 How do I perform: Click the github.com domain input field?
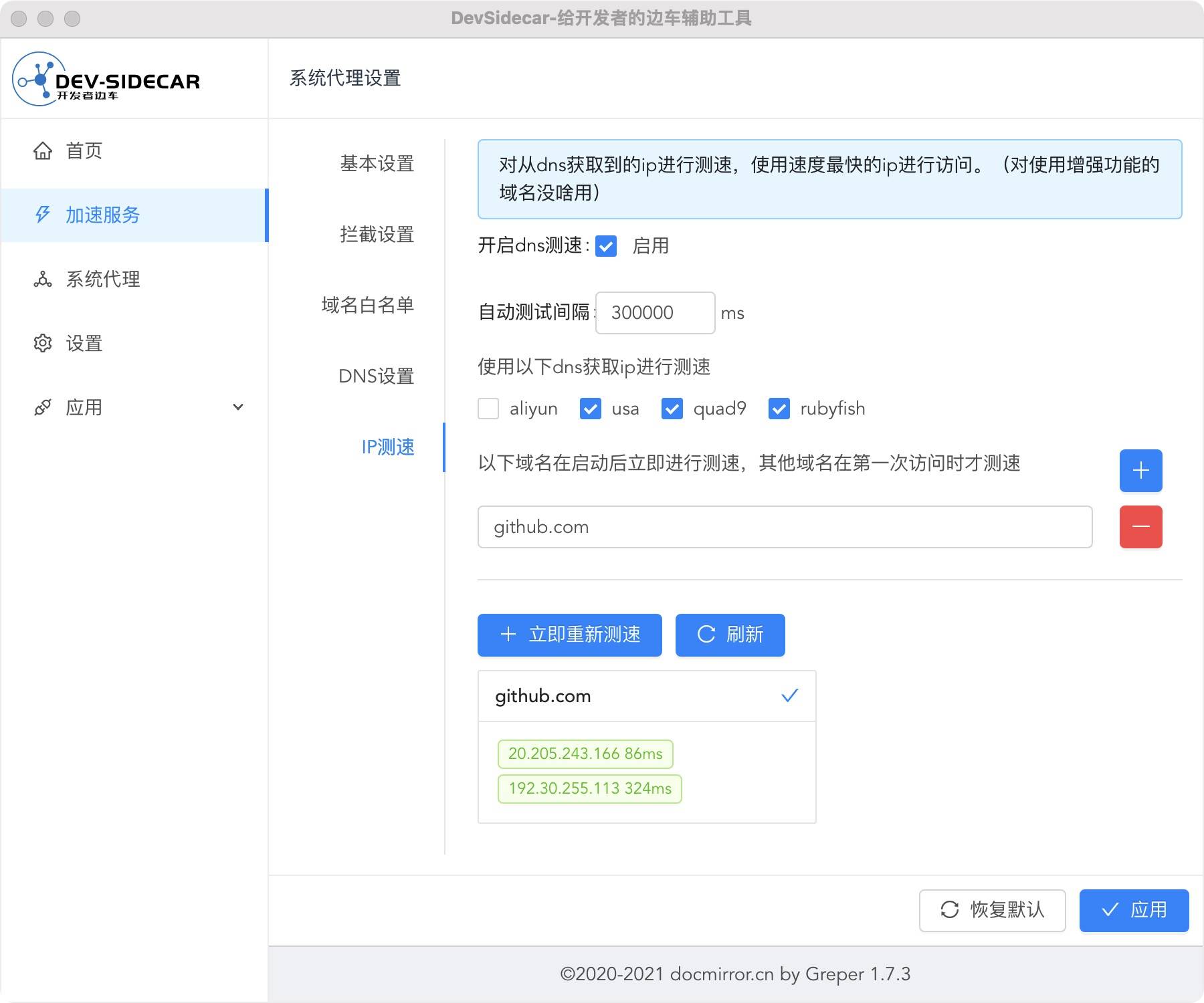pos(785,527)
